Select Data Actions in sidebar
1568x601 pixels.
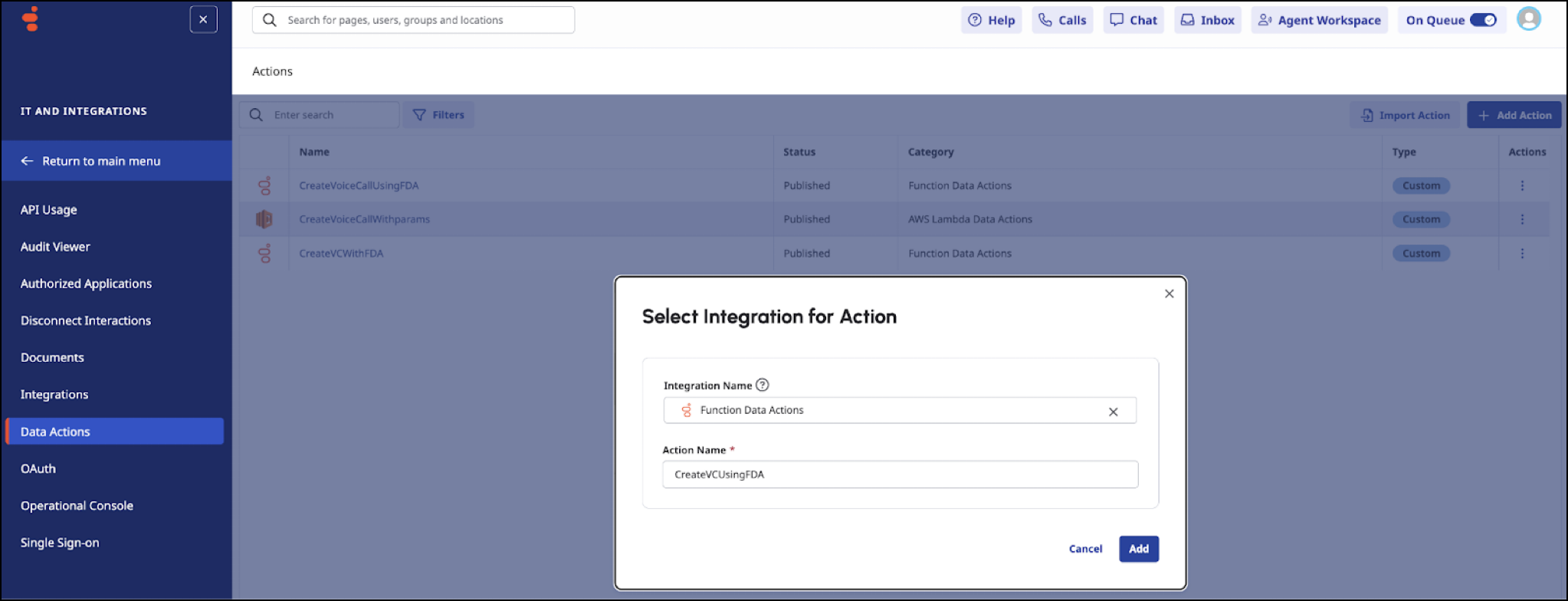[115, 432]
